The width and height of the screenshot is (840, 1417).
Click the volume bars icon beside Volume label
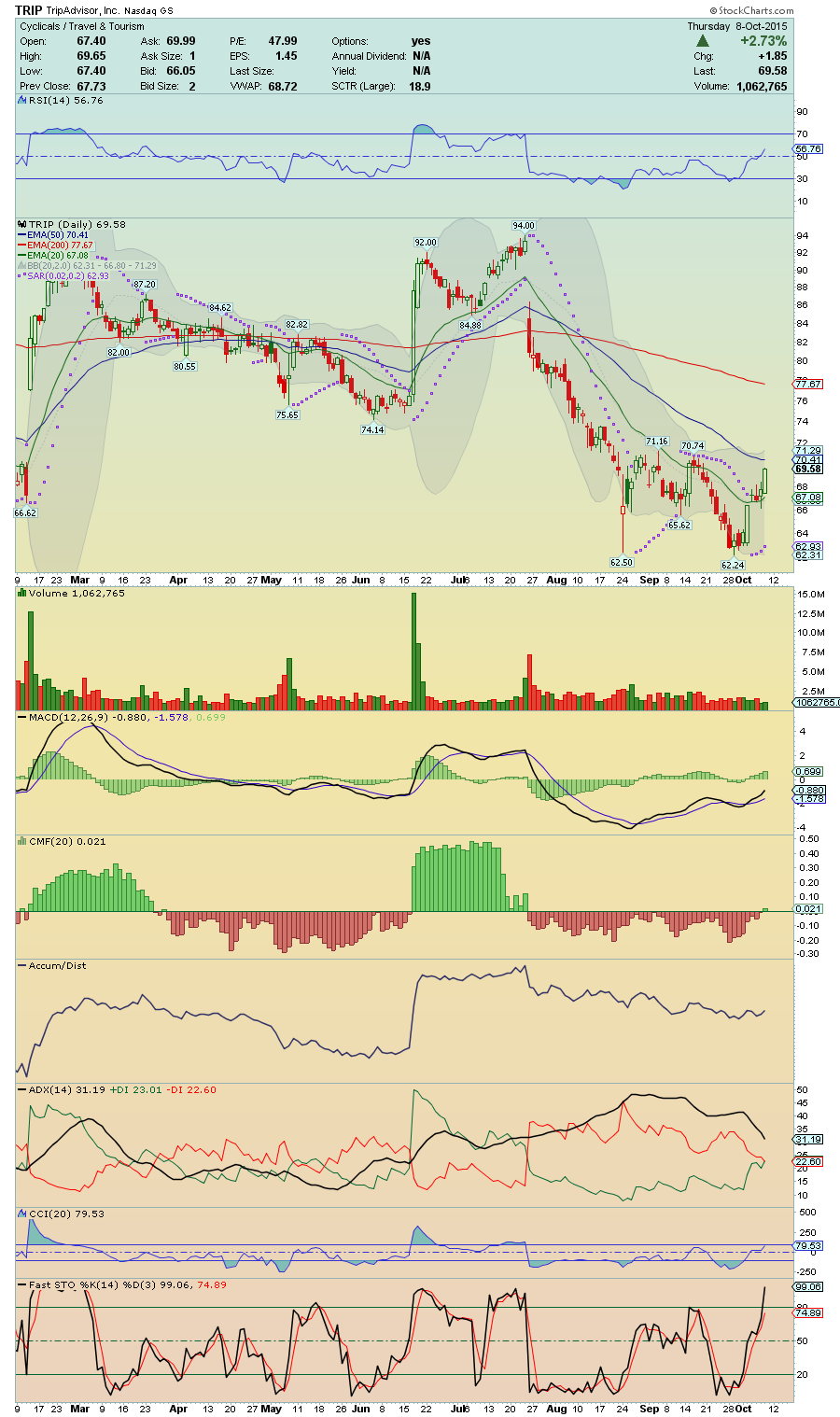23,594
